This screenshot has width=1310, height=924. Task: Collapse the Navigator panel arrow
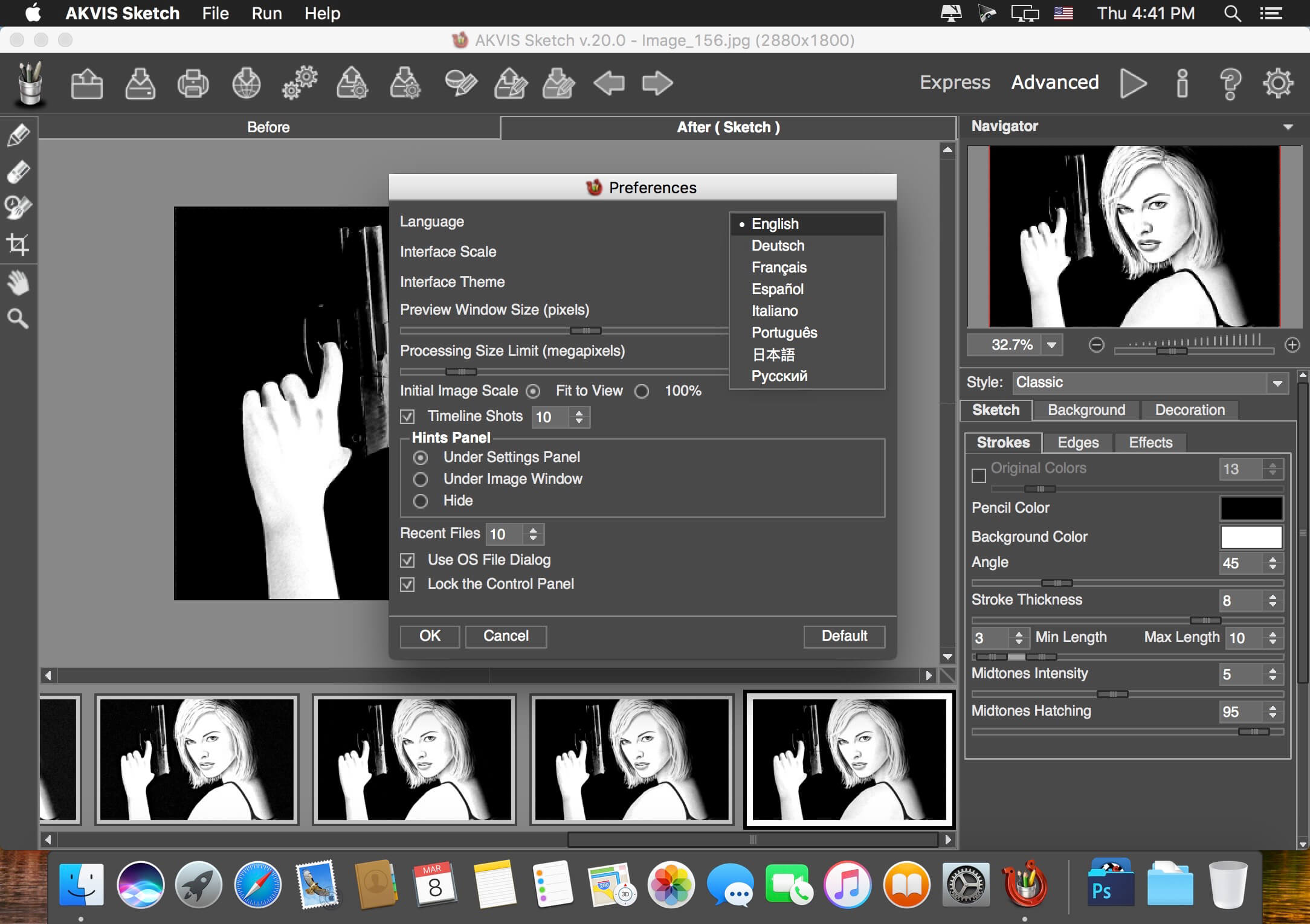click(x=1288, y=127)
